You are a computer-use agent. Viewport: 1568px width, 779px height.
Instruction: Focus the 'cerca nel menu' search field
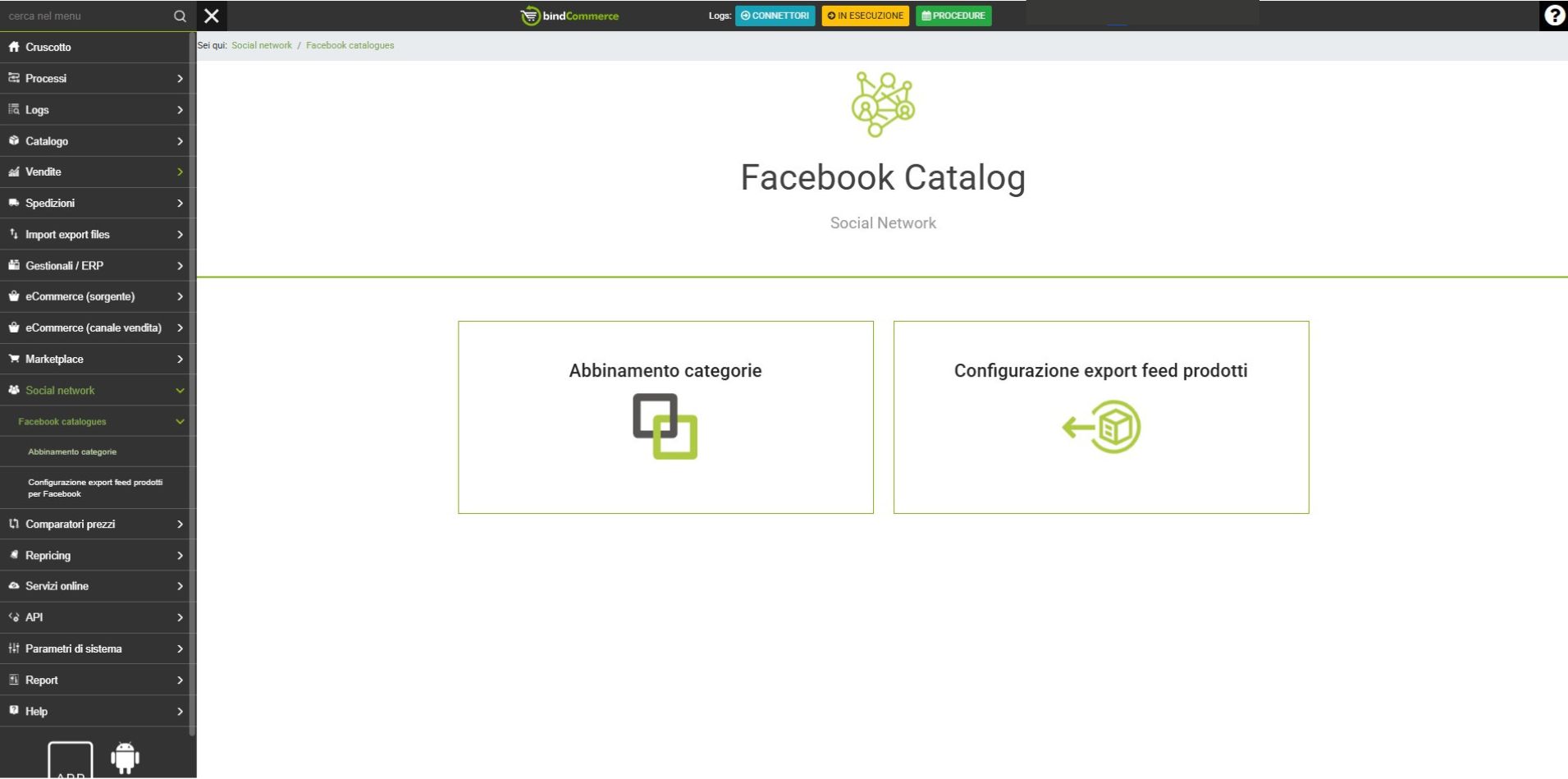pos(86,16)
